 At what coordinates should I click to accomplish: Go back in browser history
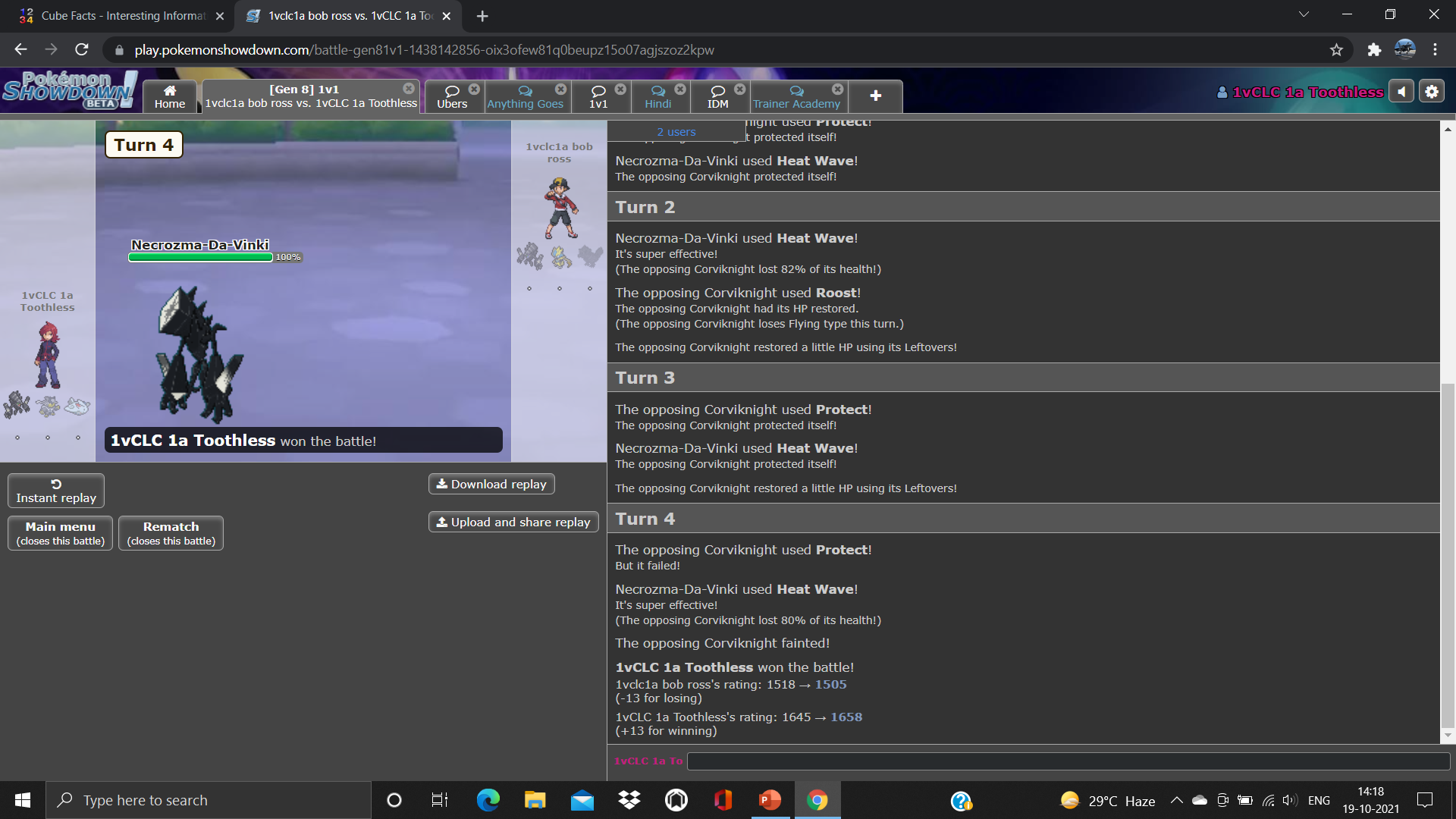(20, 49)
